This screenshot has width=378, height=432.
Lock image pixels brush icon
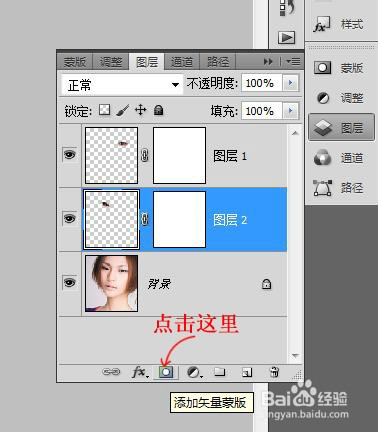[123, 110]
